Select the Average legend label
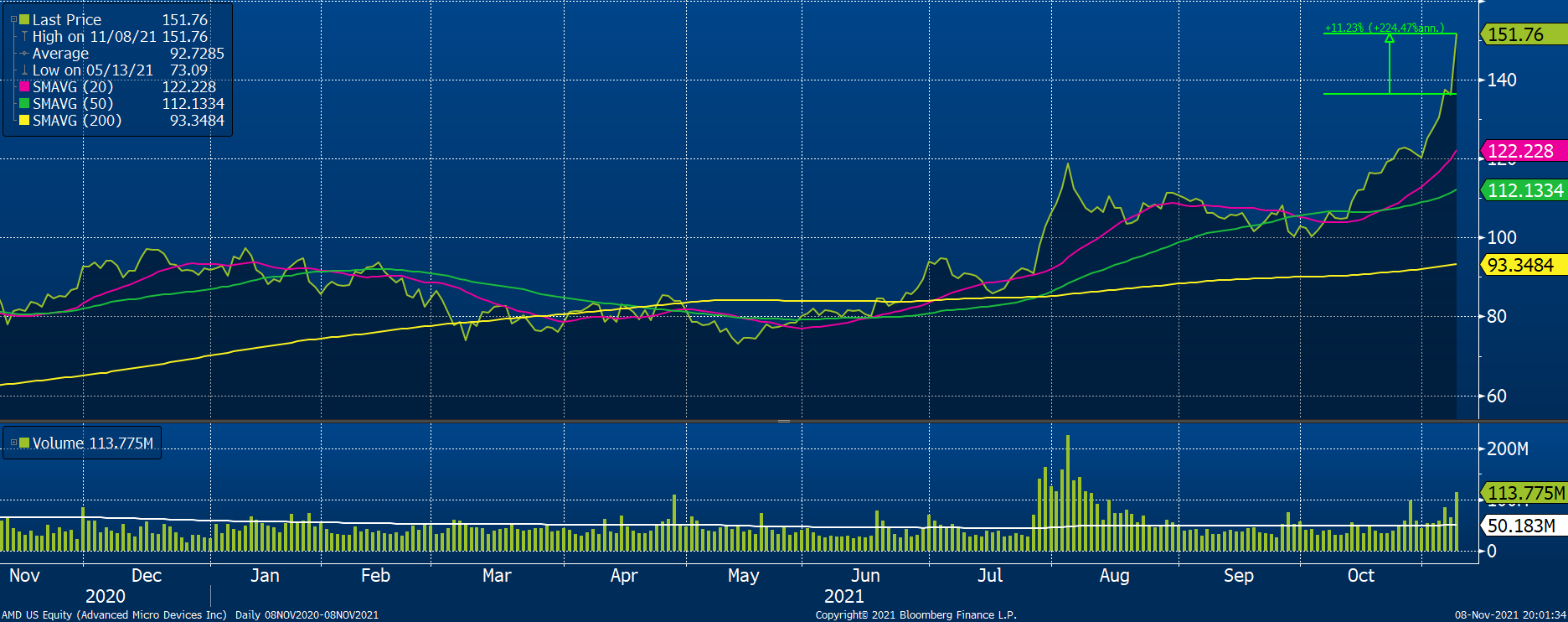The width and height of the screenshot is (1568, 622). click(60, 53)
